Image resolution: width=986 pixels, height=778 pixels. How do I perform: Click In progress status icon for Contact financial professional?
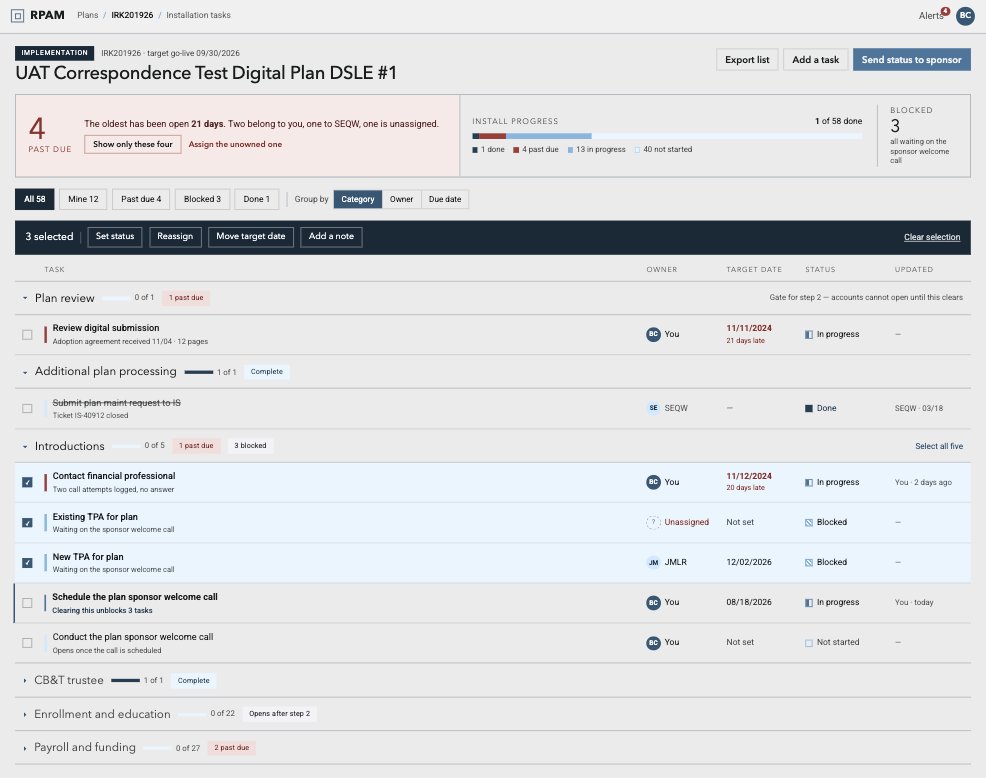(x=809, y=482)
